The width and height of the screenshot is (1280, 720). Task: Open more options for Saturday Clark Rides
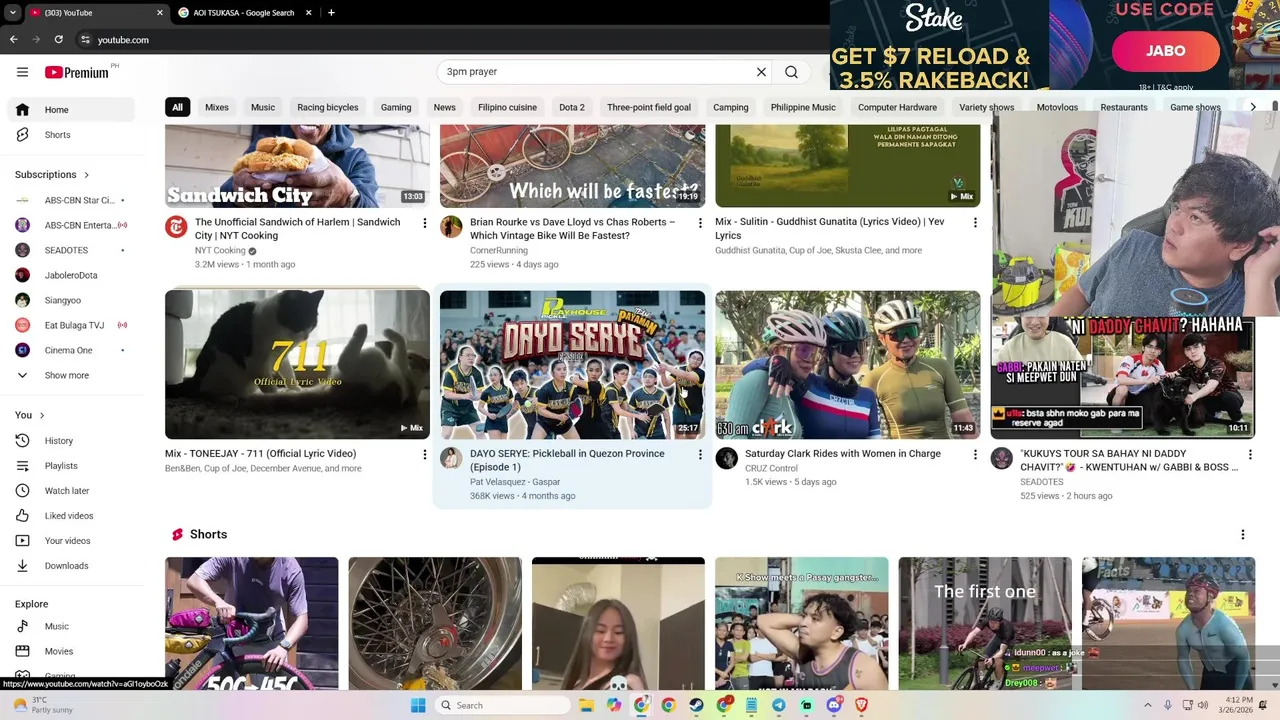coord(975,454)
